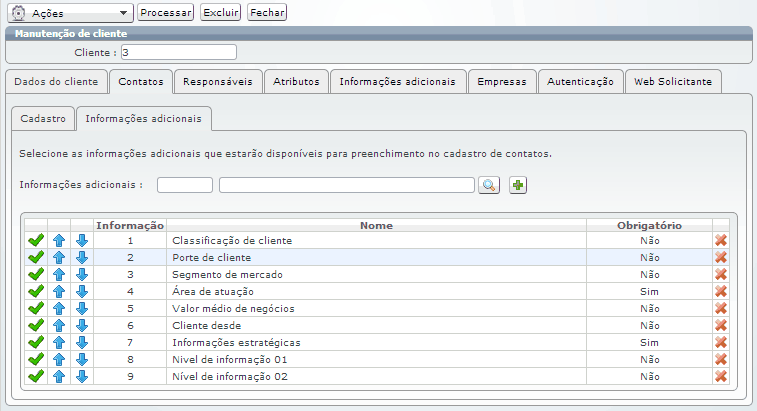Click the Fechar button
757x411 pixels.
(266, 13)
